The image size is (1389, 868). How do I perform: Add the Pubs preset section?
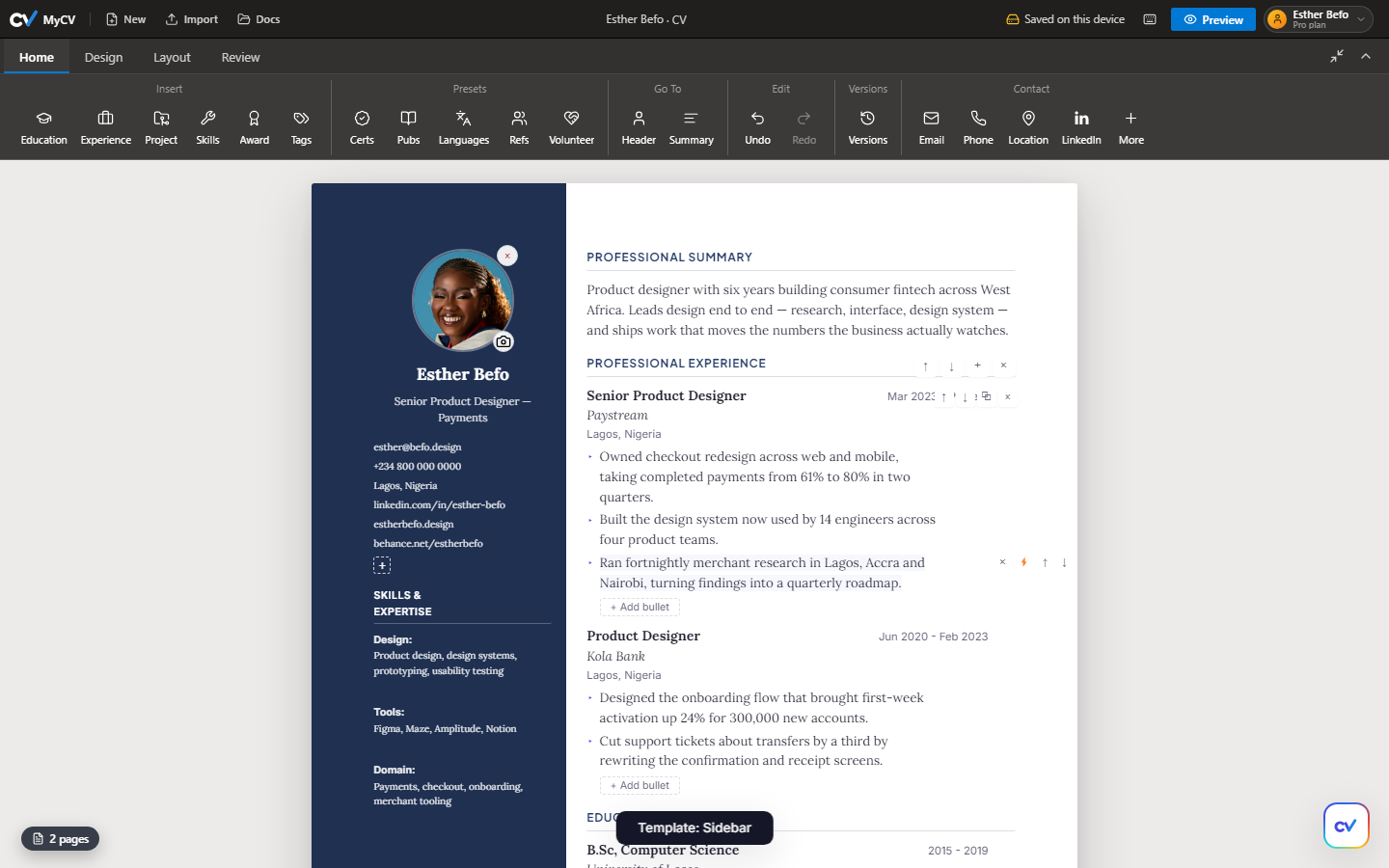tap(408, 127)
